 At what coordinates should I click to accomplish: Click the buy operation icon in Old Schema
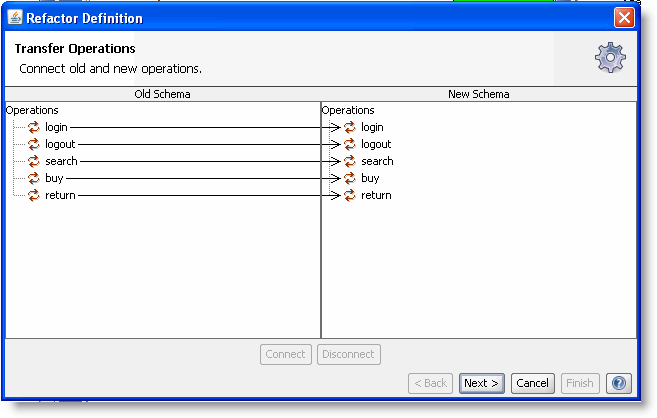(x=34, y=178)
